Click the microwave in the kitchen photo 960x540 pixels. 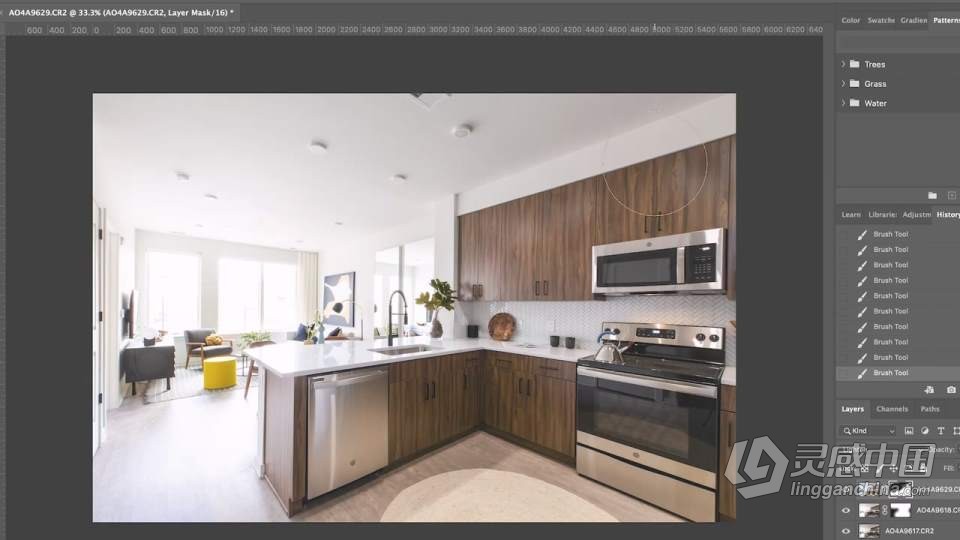point(659,262)
